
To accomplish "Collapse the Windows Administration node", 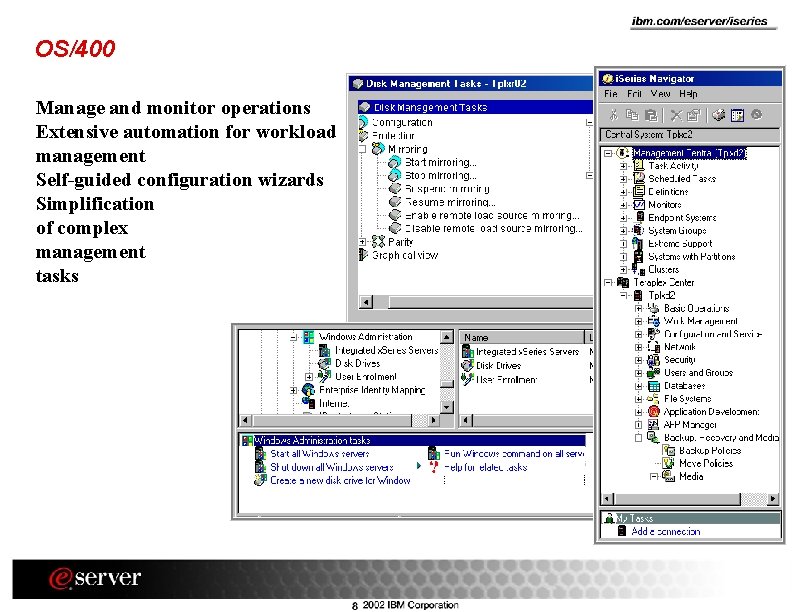I will 293,337.
